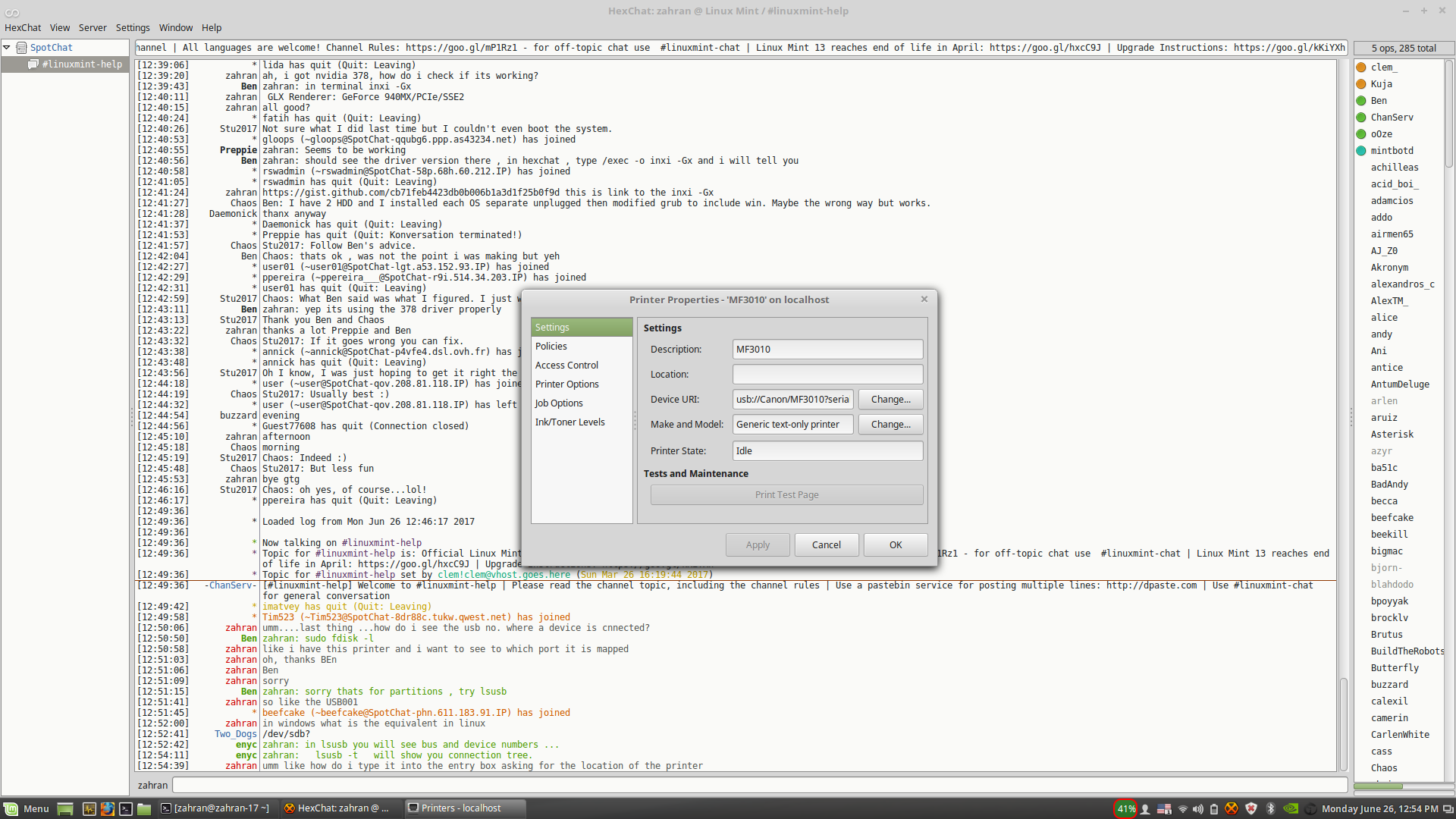Screen dimensions: 1456x819
Task: Open the sound volume applet
Action: click(x=1198, y=809)
